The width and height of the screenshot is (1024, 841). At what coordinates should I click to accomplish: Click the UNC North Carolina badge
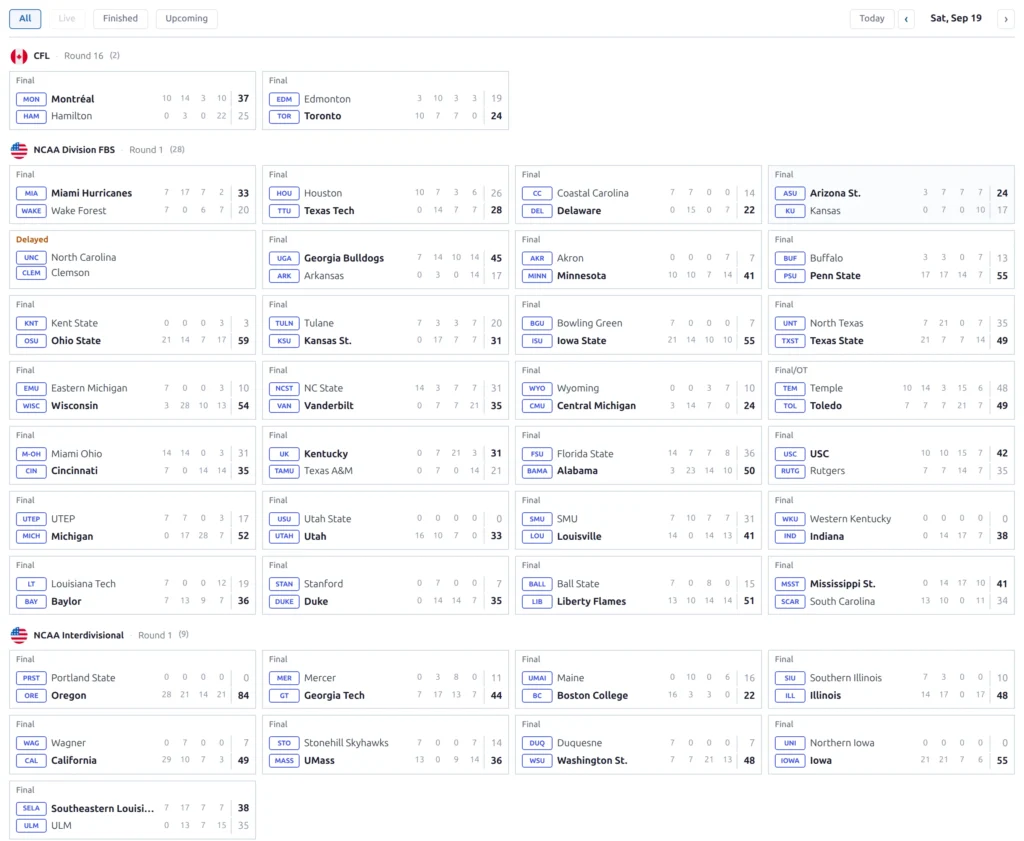31,257
